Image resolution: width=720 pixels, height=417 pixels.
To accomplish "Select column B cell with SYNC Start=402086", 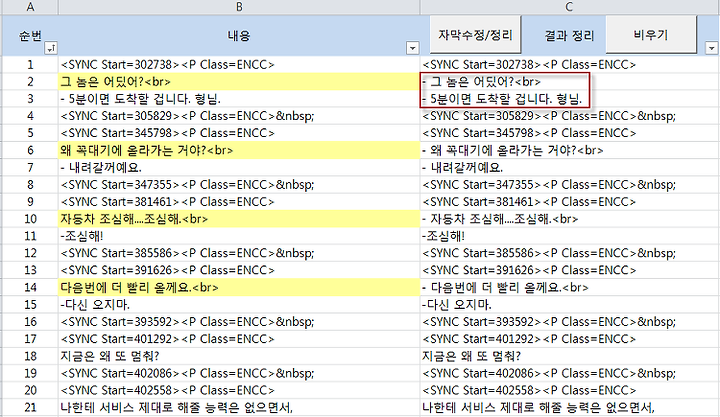I will pos(239,373).
